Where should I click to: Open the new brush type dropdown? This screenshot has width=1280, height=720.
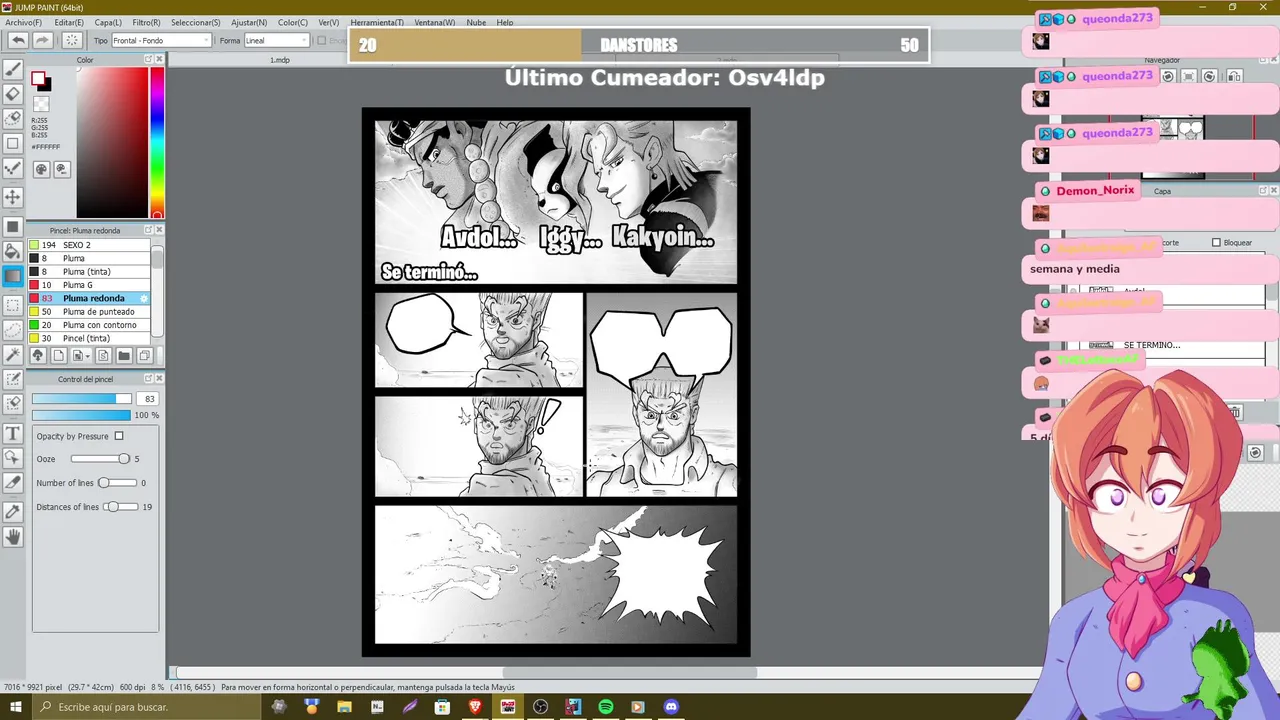click(x=81, y=356)
